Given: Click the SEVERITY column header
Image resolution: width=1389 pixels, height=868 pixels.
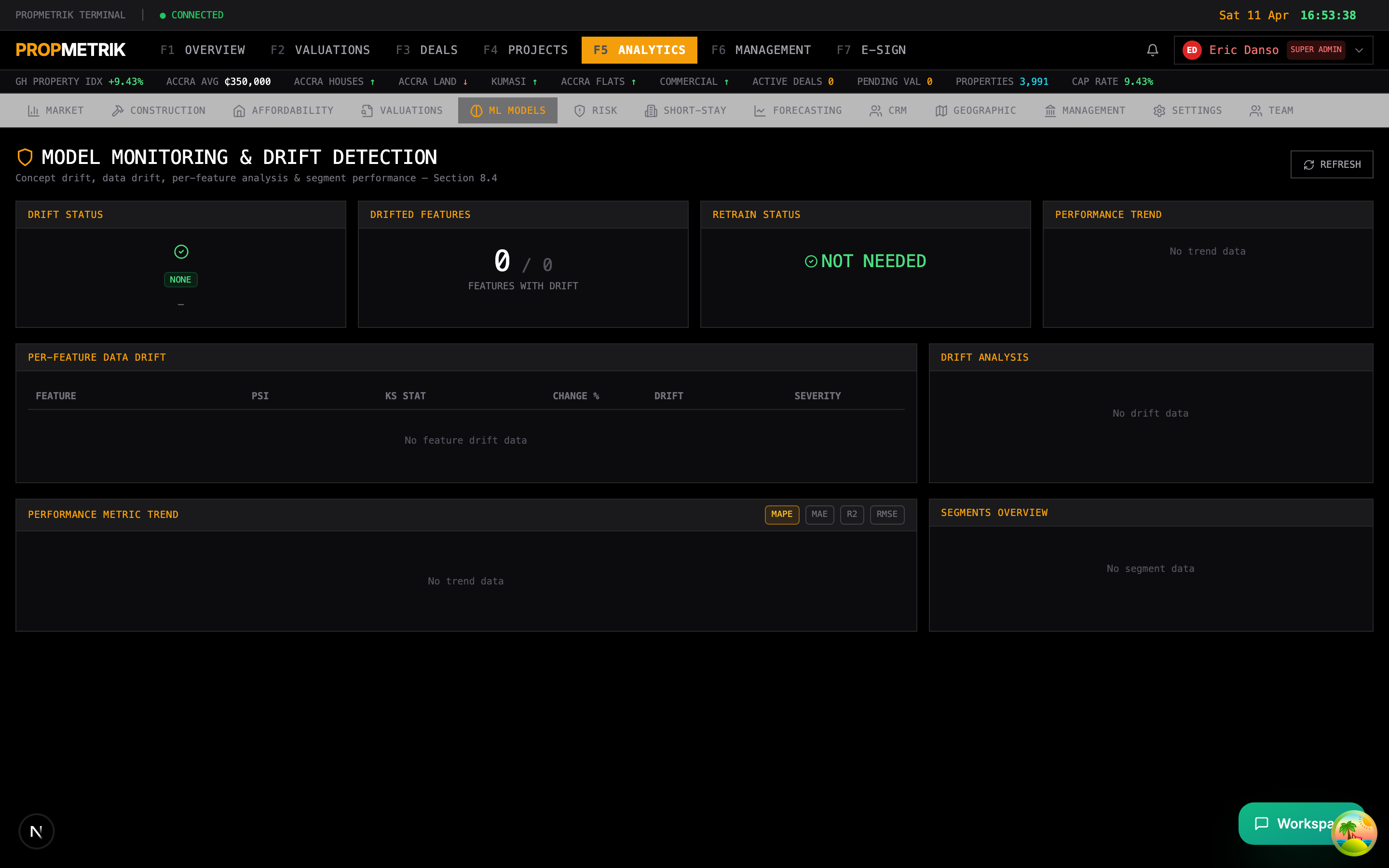Looking at the screenshot, I should click(817, 396).
